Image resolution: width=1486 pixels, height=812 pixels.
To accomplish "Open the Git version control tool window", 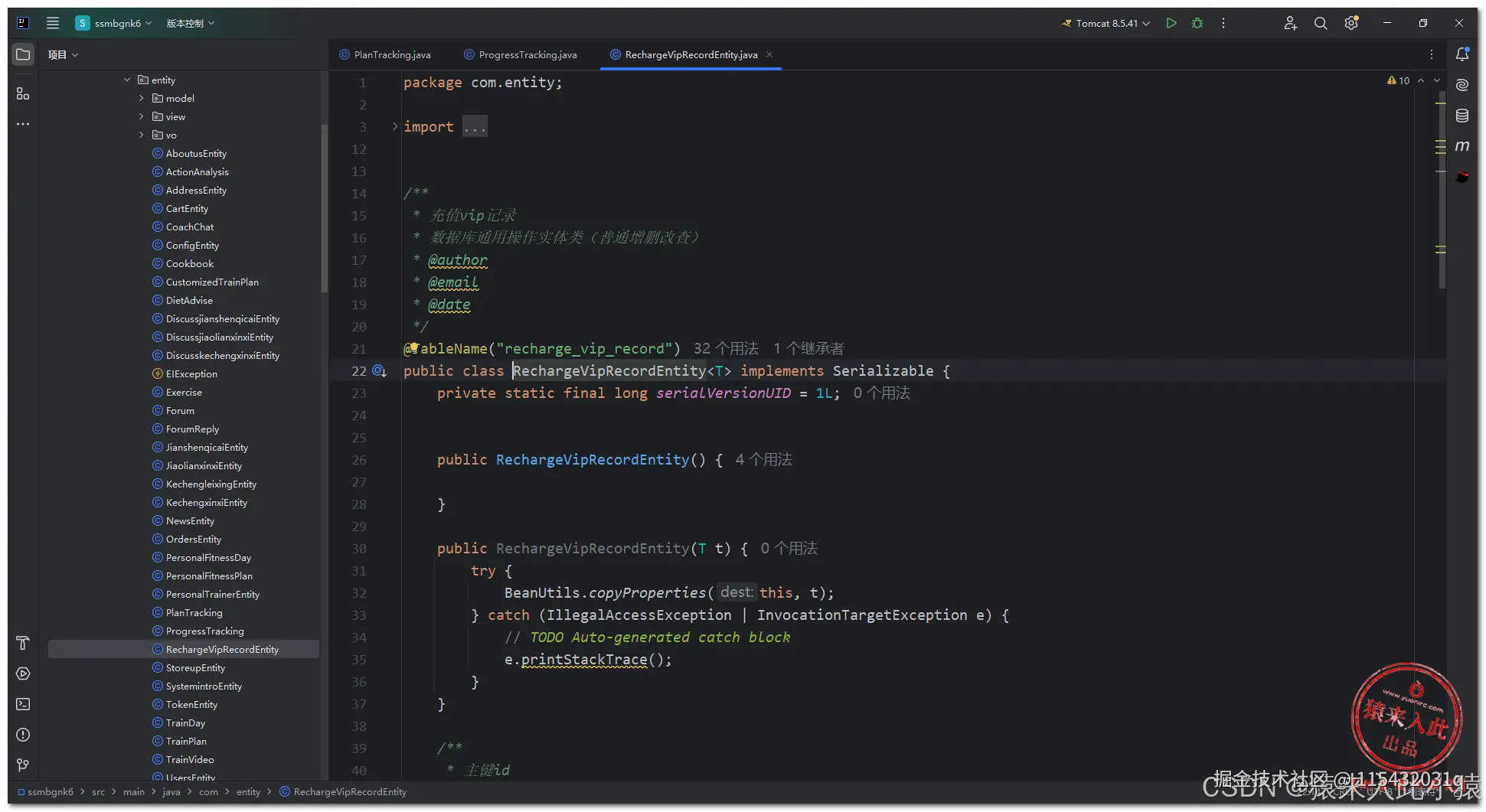I will click(x=23, y=765).
